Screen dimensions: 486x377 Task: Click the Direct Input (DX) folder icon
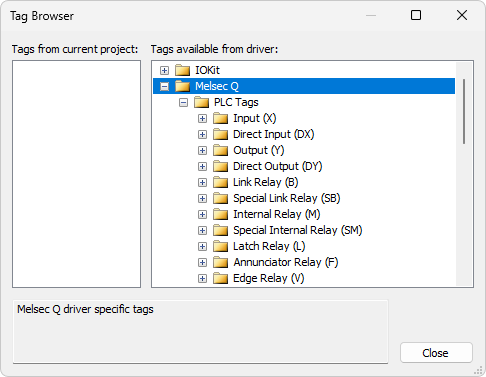pyautogui.click(x=220, y=134)
